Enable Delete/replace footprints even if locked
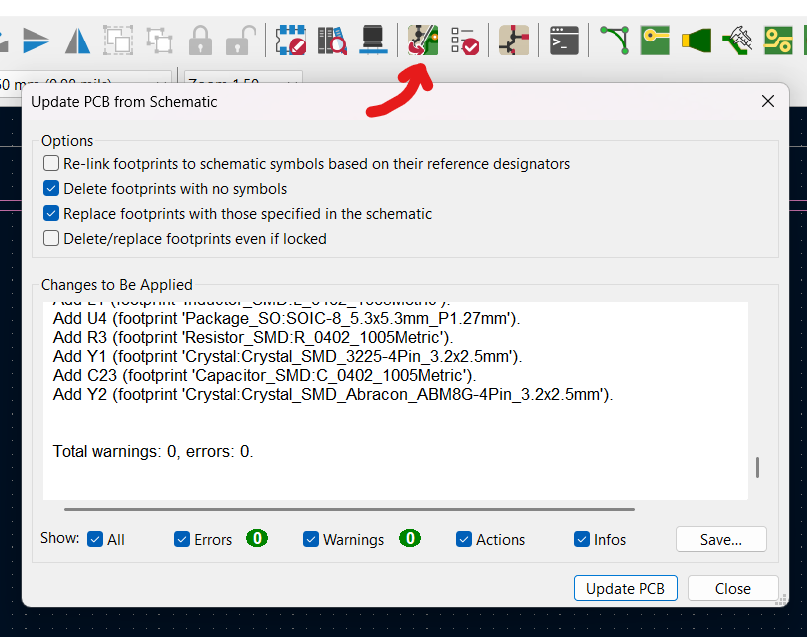This screenshot has height=637, width=807. pyautogui.click(x=51, y=238)
